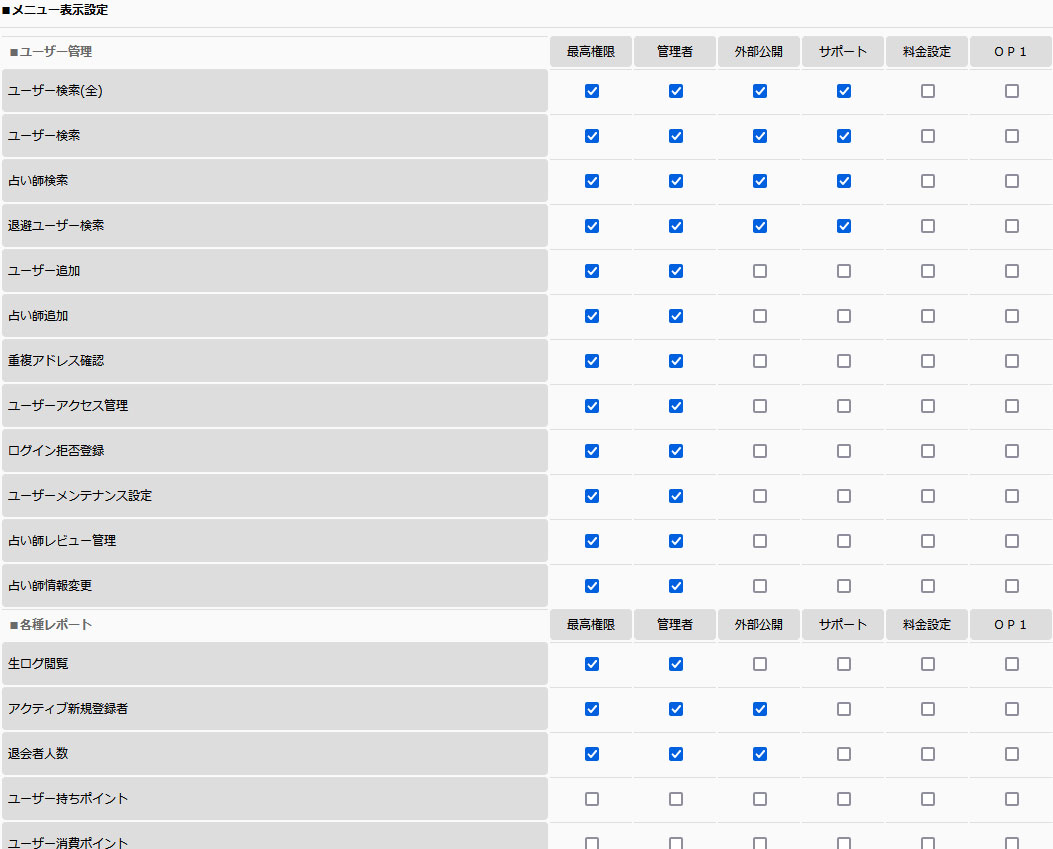Uncheck 管理者 for 占い師追加 row
Viewport: 1053px width, 849px height.
coord(676,316)
